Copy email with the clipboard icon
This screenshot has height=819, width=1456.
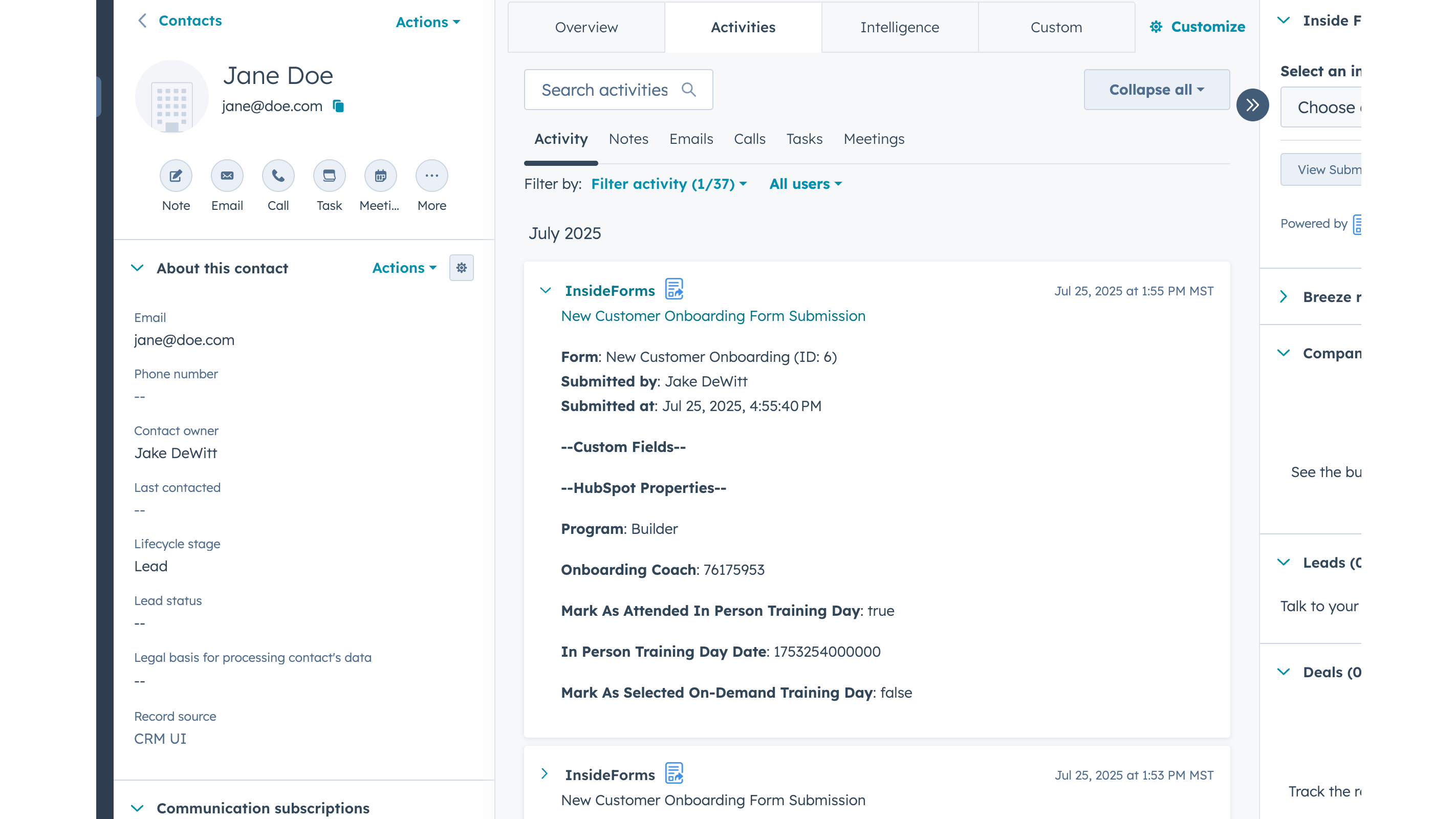[339, 106]
